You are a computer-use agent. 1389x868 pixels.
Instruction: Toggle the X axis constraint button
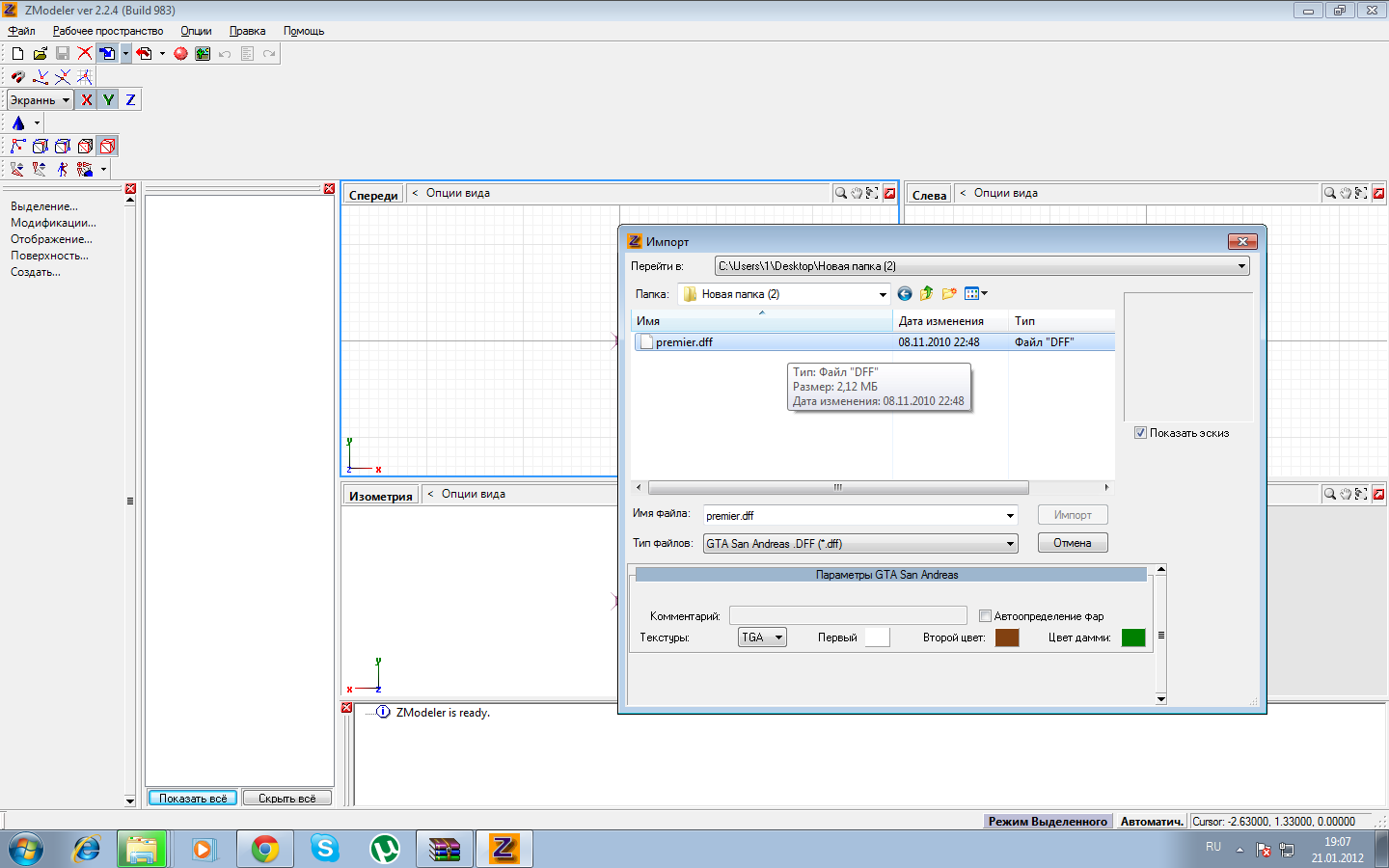coord(87,100)
